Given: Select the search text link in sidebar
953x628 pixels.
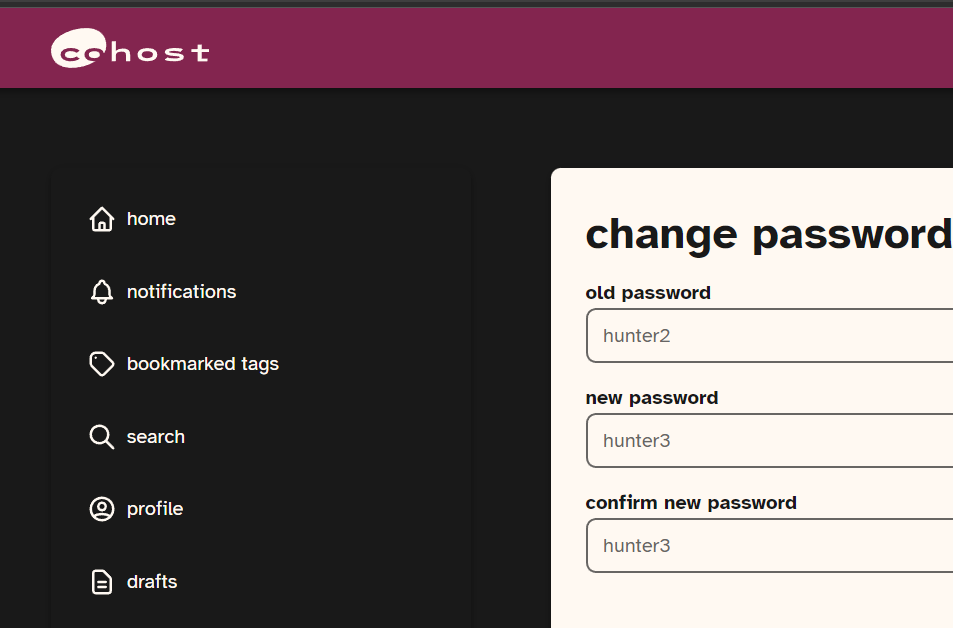Looking at the screenshot, I should tap(155, 437).
